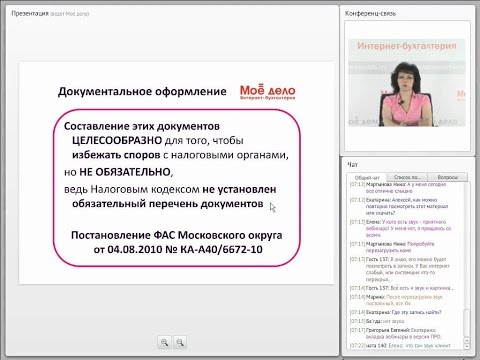This screenshot has width=480, height=360.
Task: Select Ба'гда's message нет звука
Action: point(377,321)
